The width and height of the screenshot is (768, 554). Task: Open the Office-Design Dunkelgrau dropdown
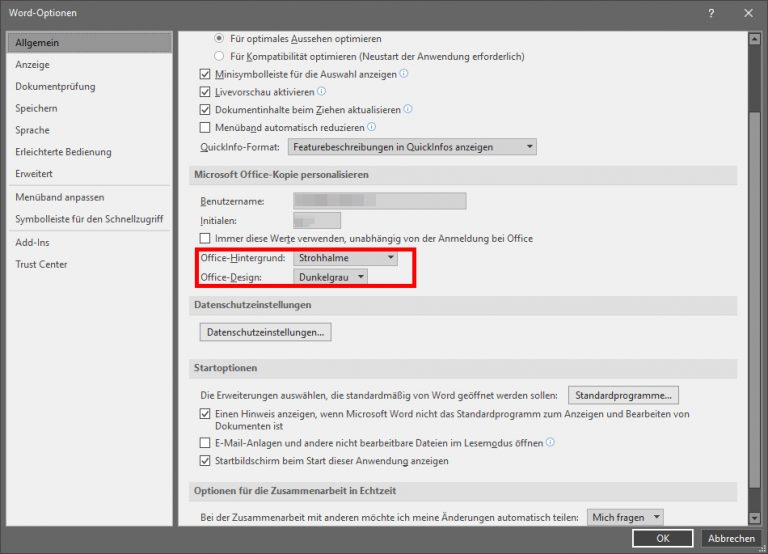tap(330, 277)
